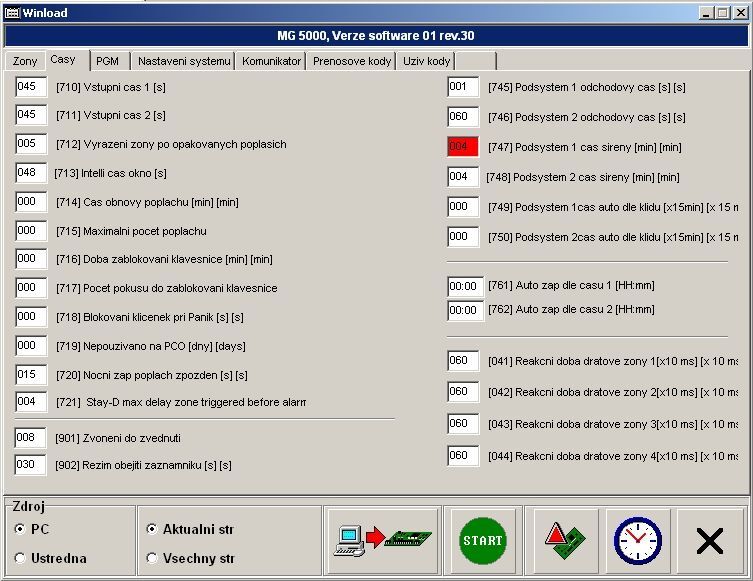Switch to the Komunikator tab
This screenshot has width=753, height=581.
coord(271,61)
